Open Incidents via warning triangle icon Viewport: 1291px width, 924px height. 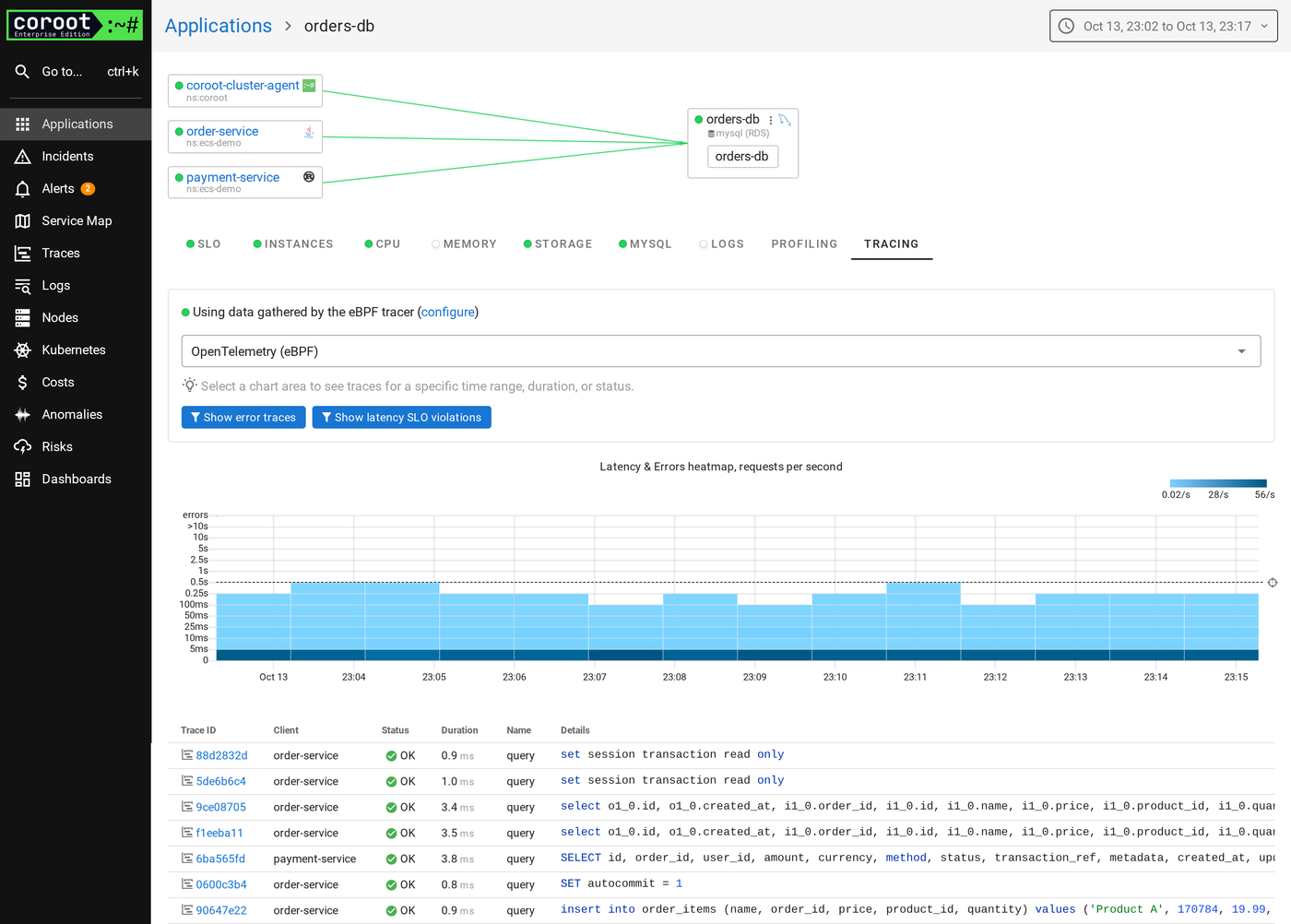click(x=23, y=157)
